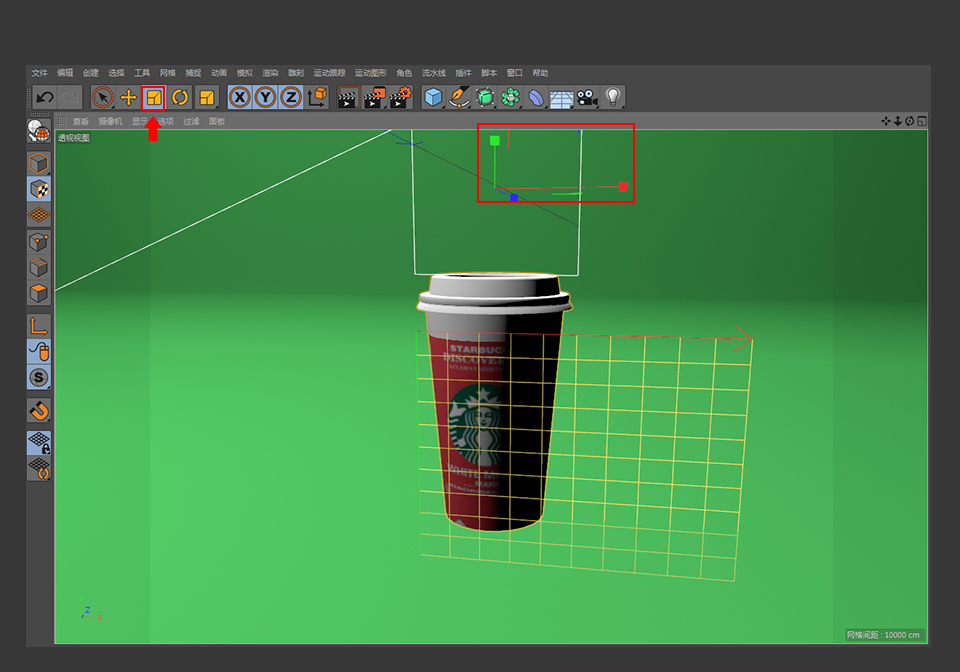This screenshot has height=672, width=960.
Task: Open the 插件 menu
Action: pyautogui.click(x=463, y=73)
